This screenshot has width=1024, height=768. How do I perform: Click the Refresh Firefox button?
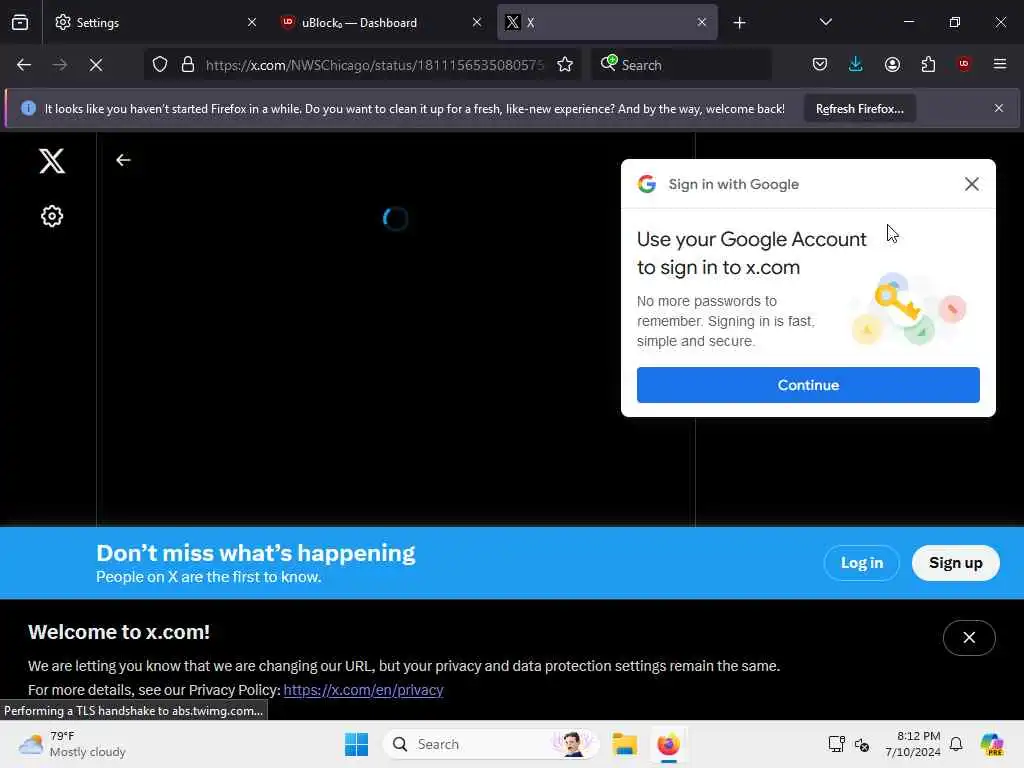tap(859, 108)
